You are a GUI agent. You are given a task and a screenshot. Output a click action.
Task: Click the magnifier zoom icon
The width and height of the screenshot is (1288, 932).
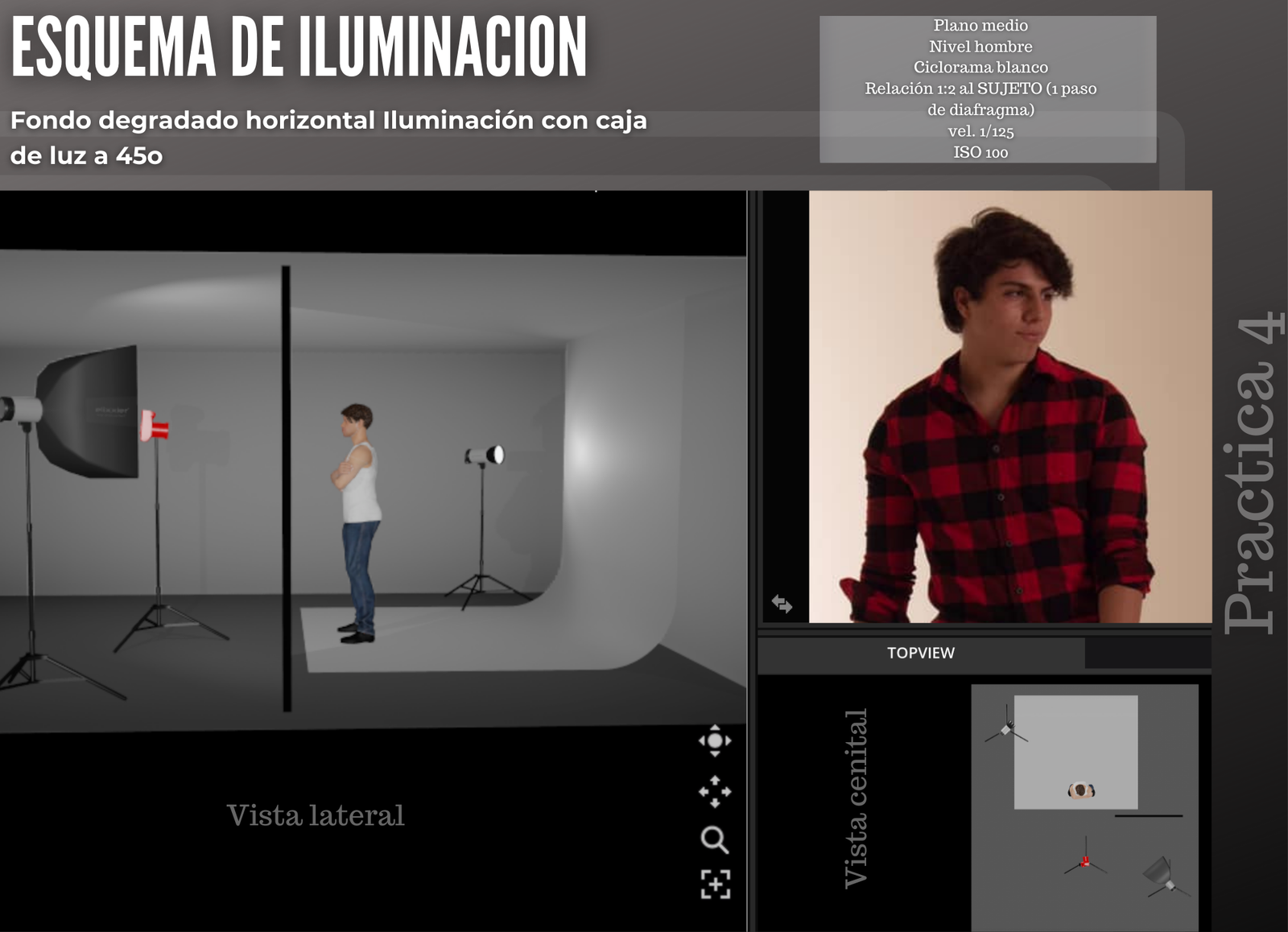715,839
